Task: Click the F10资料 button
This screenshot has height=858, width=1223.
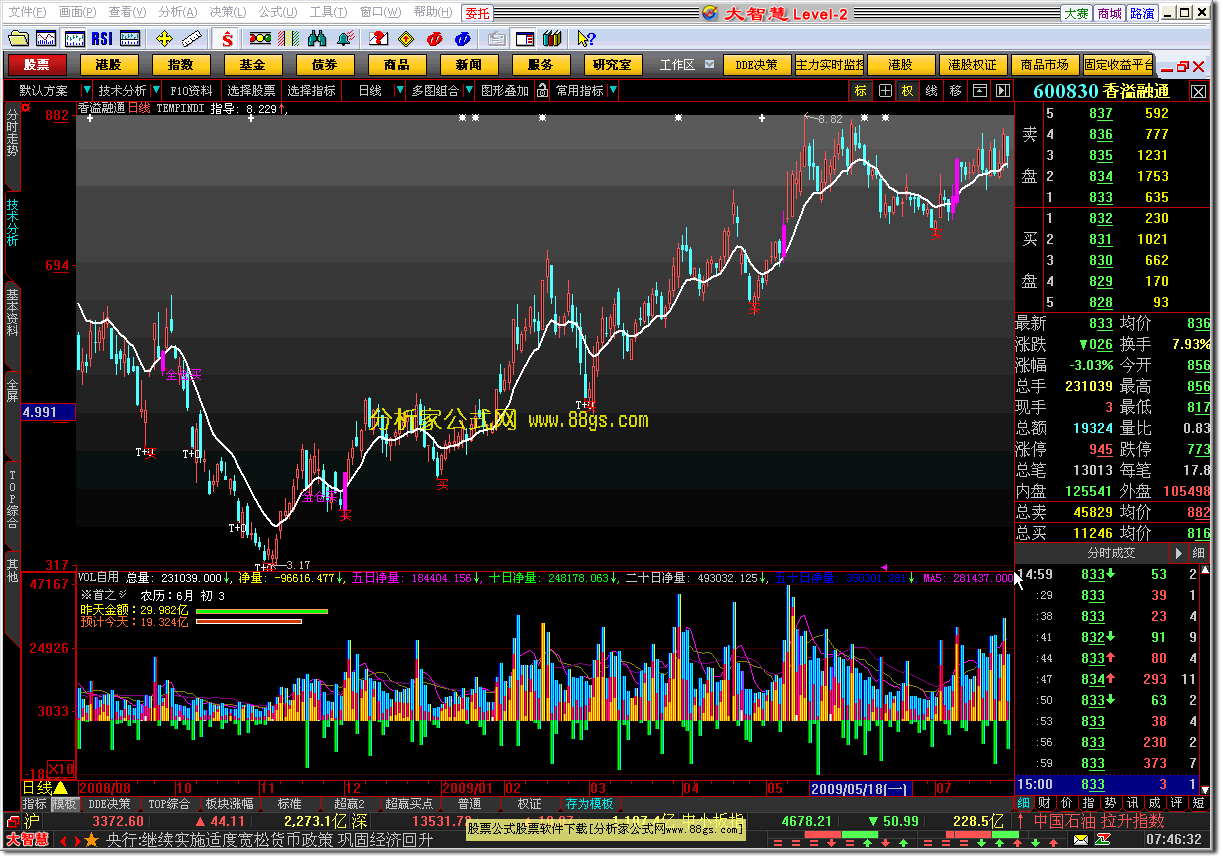Action: pos(191,91)
